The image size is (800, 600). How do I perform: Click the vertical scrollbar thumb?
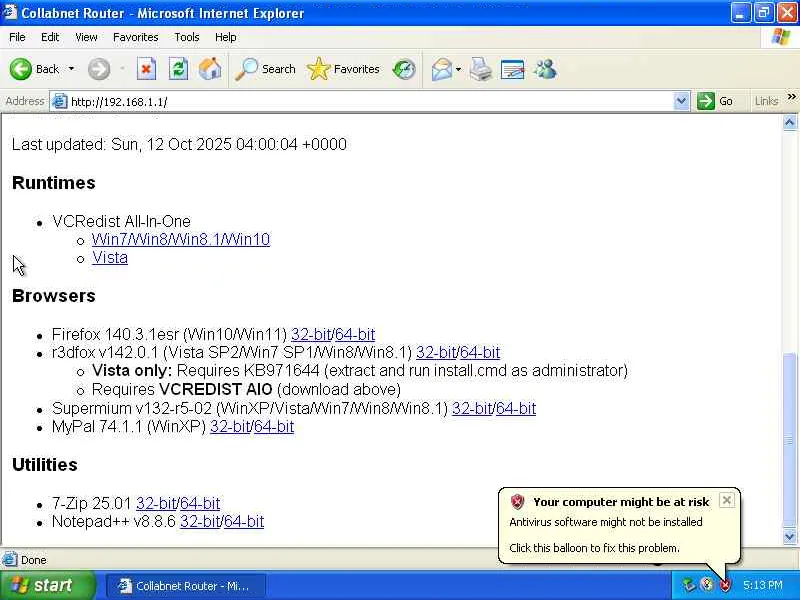[x=790, y=440]
